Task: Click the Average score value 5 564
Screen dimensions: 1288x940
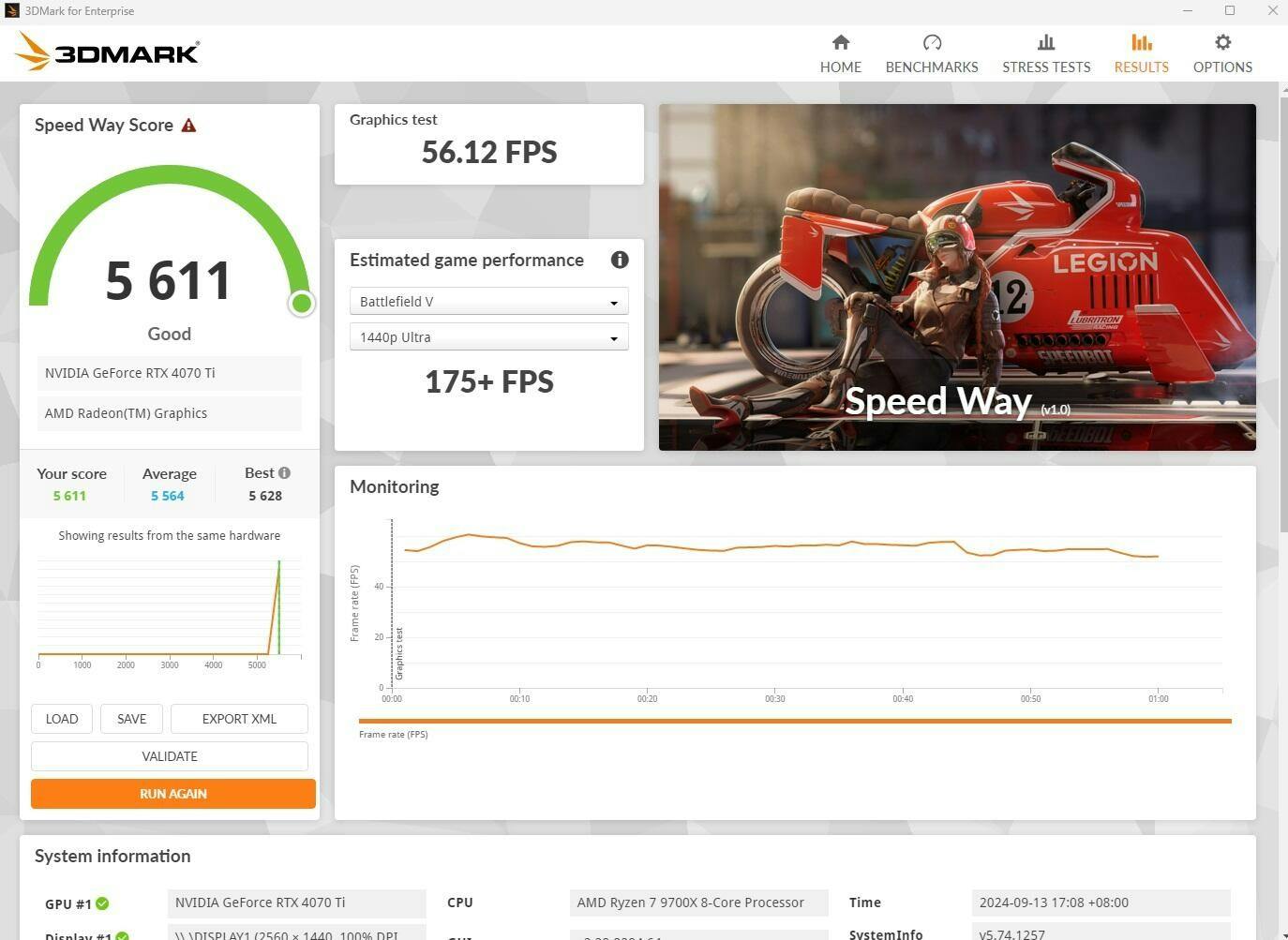Action: (x=168, y=496)
